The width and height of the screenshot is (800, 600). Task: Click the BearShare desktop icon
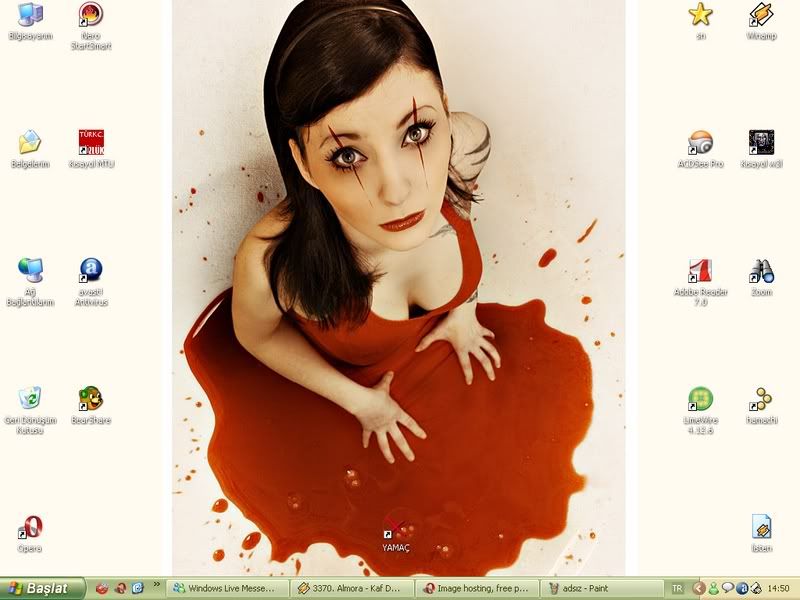(91, 400)
